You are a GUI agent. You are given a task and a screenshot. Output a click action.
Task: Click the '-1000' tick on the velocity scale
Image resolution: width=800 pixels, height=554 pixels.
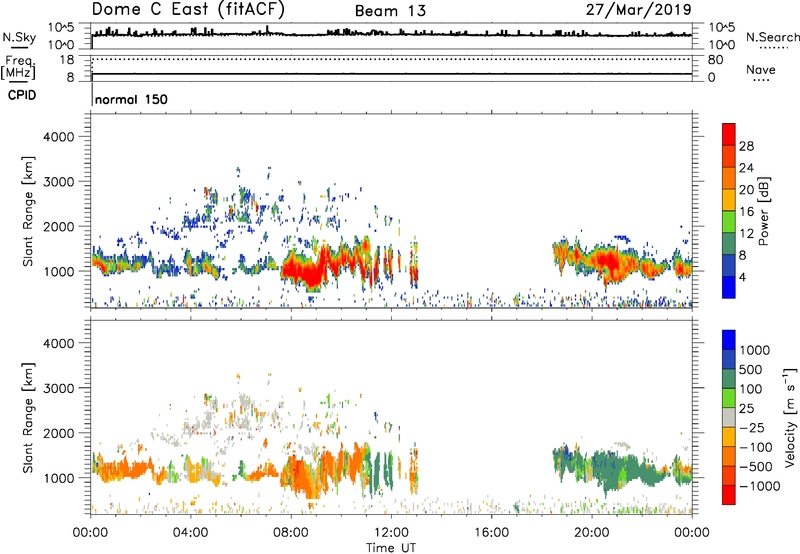coord(759,486)
